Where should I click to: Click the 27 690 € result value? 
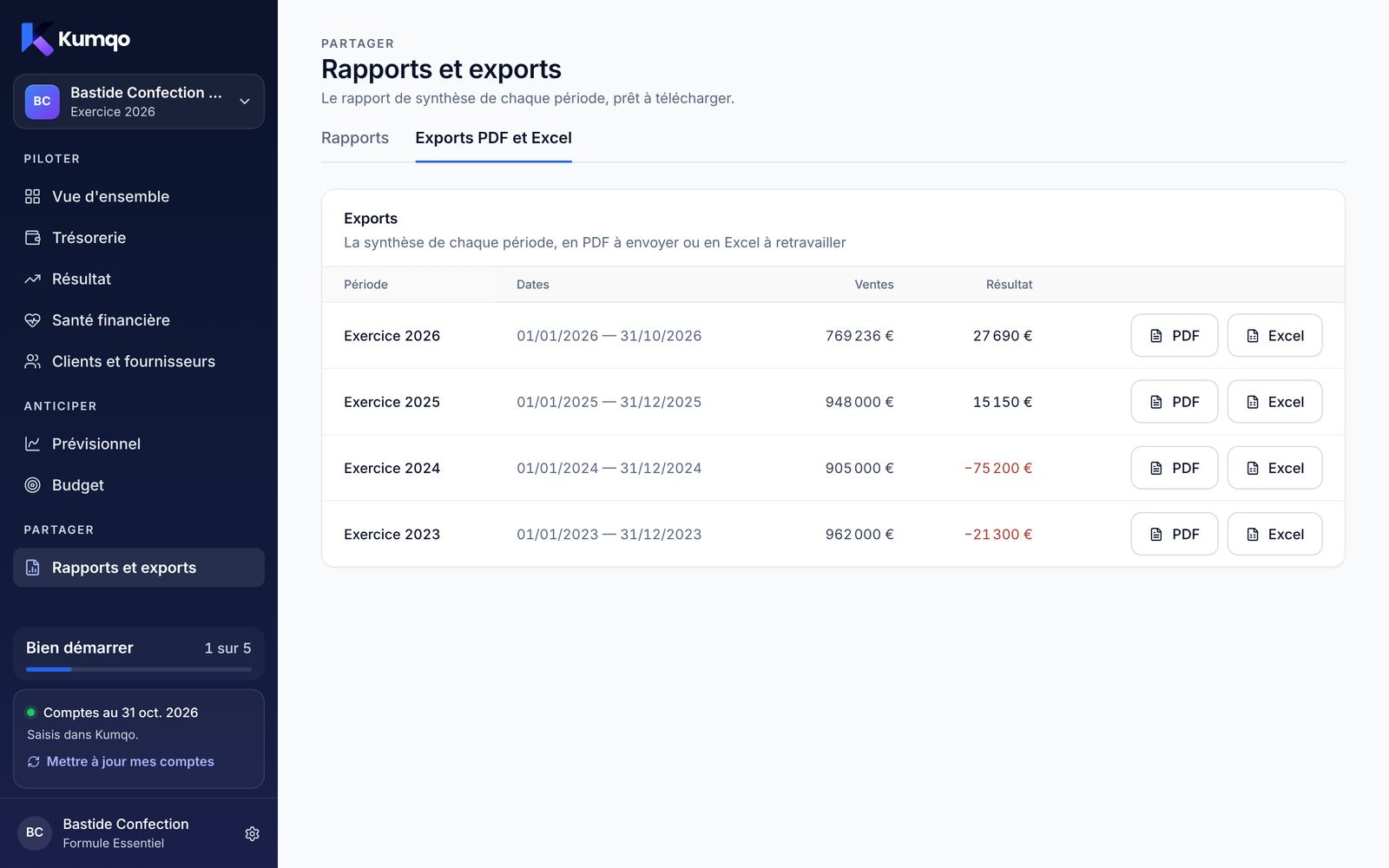(x=1003, y=336)
